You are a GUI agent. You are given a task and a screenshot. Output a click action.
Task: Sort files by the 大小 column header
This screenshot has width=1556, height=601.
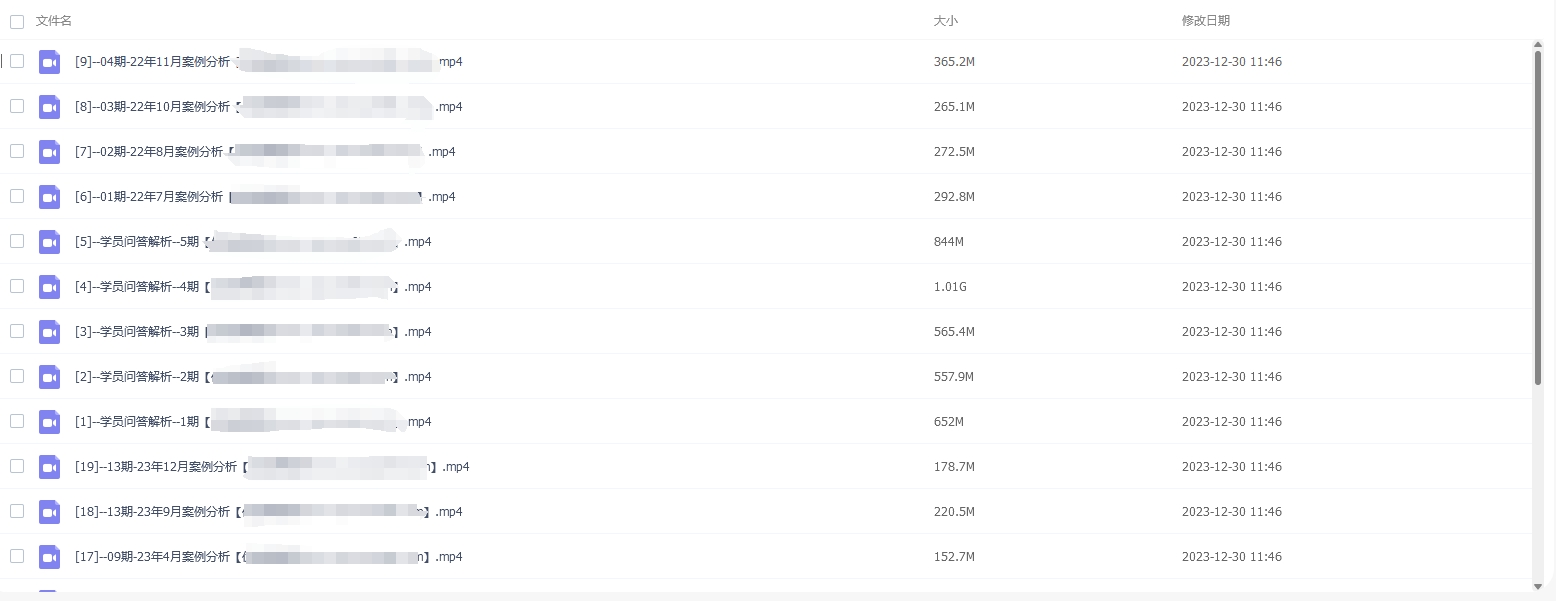click(946, 21)
